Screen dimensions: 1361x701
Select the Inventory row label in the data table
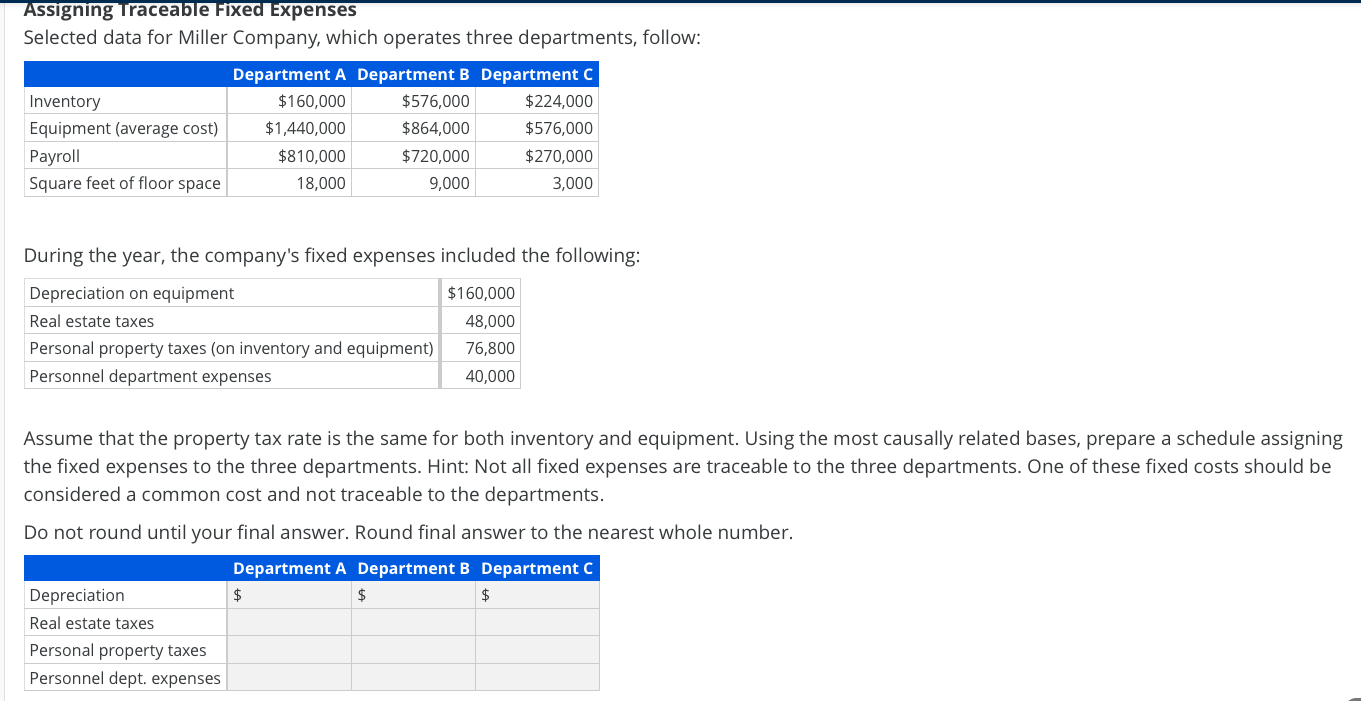64,101
